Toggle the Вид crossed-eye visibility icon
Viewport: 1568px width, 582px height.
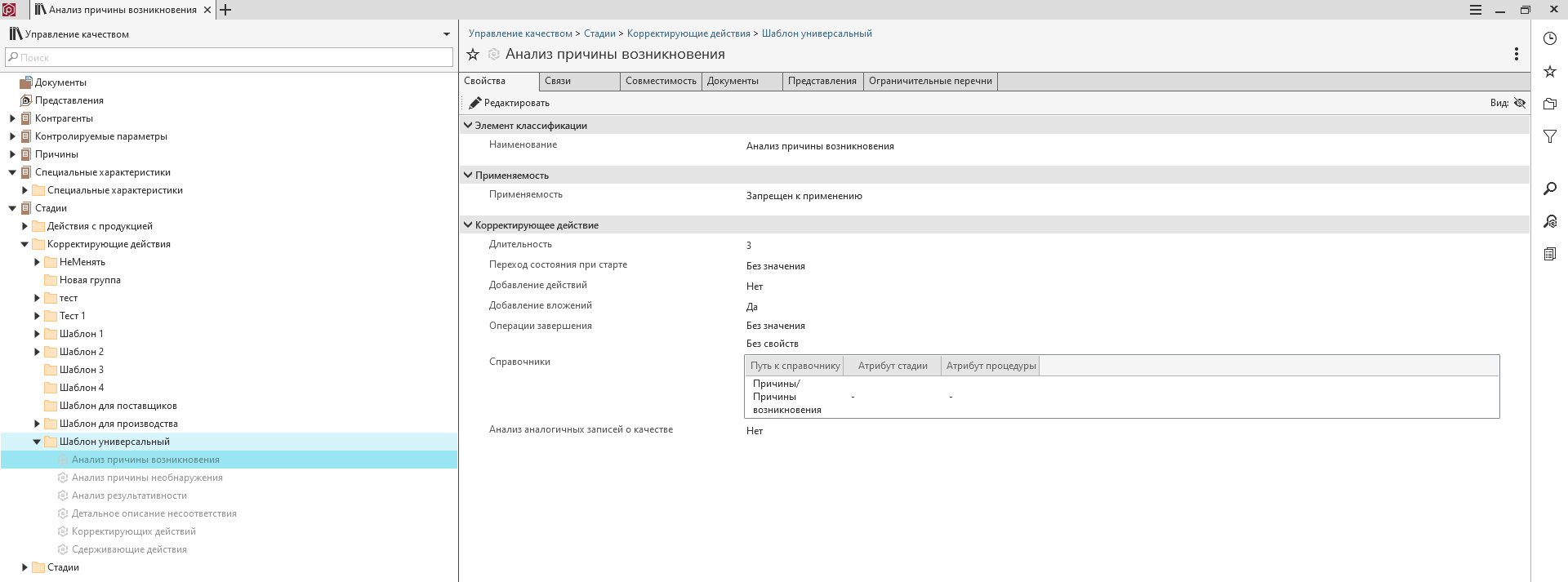click(1519, 103)
